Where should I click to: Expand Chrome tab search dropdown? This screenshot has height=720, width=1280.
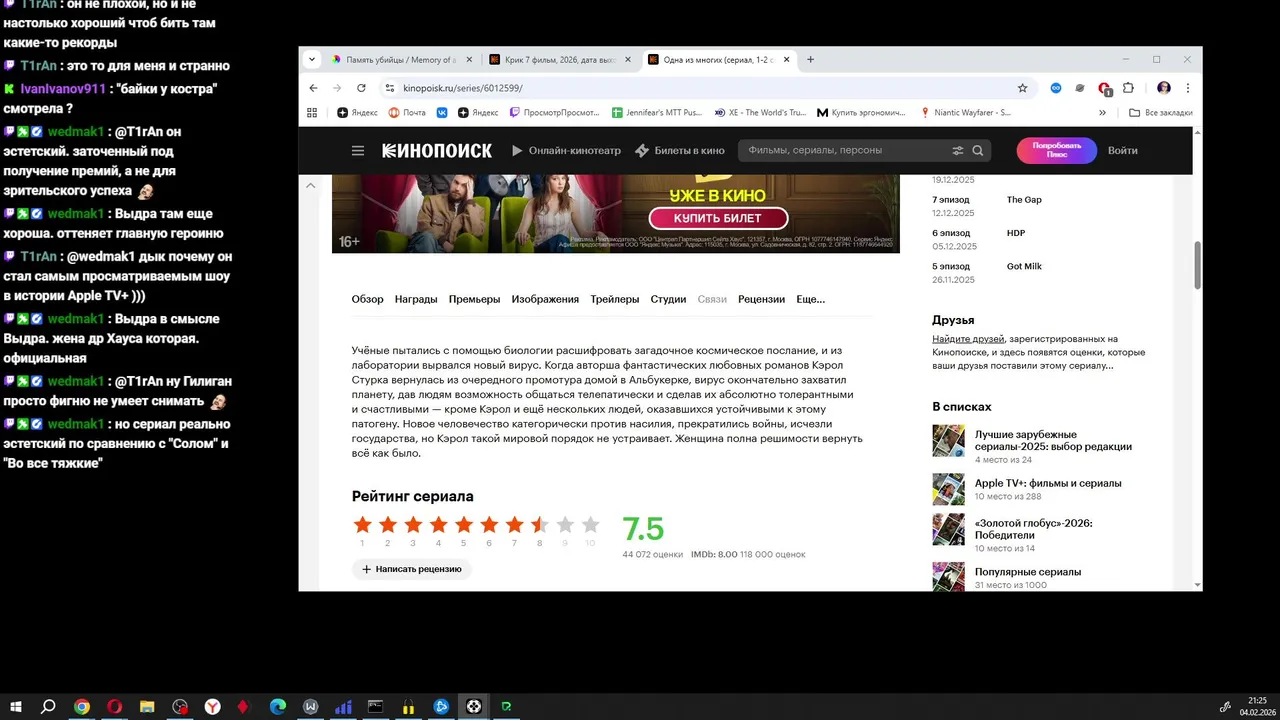(312, 59)
